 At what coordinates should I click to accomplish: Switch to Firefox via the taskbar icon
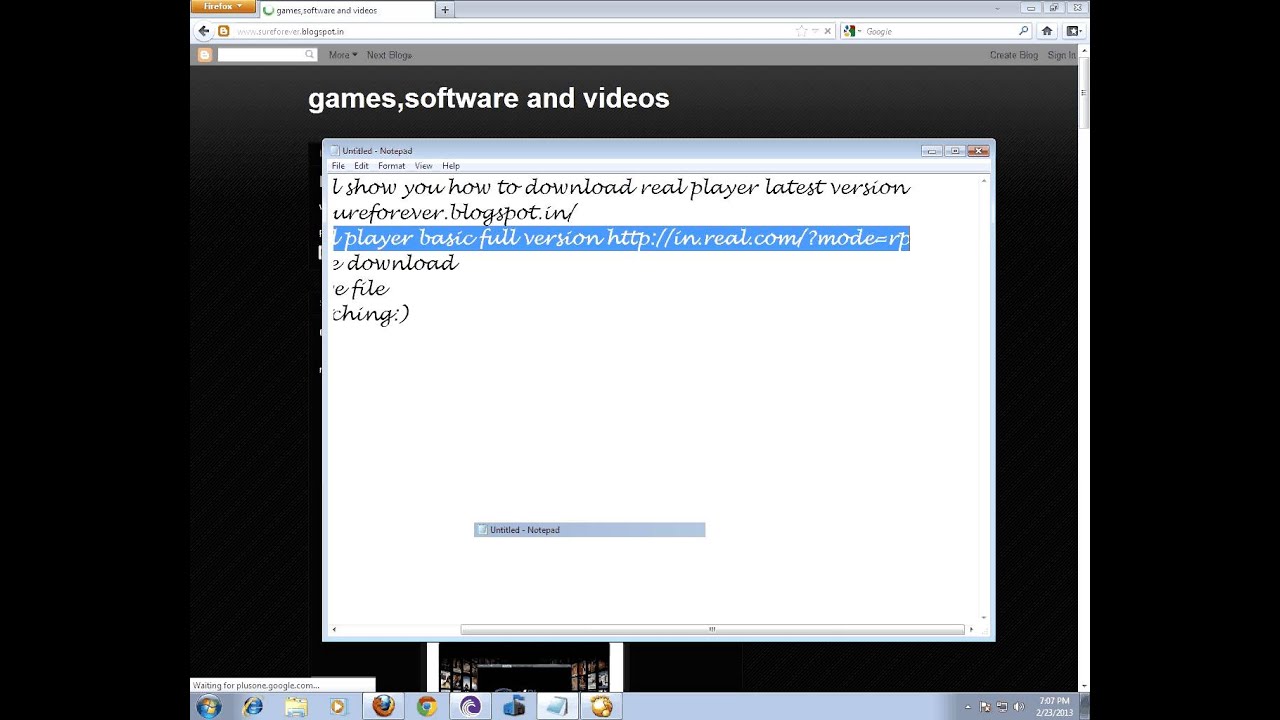pos(383,706)
